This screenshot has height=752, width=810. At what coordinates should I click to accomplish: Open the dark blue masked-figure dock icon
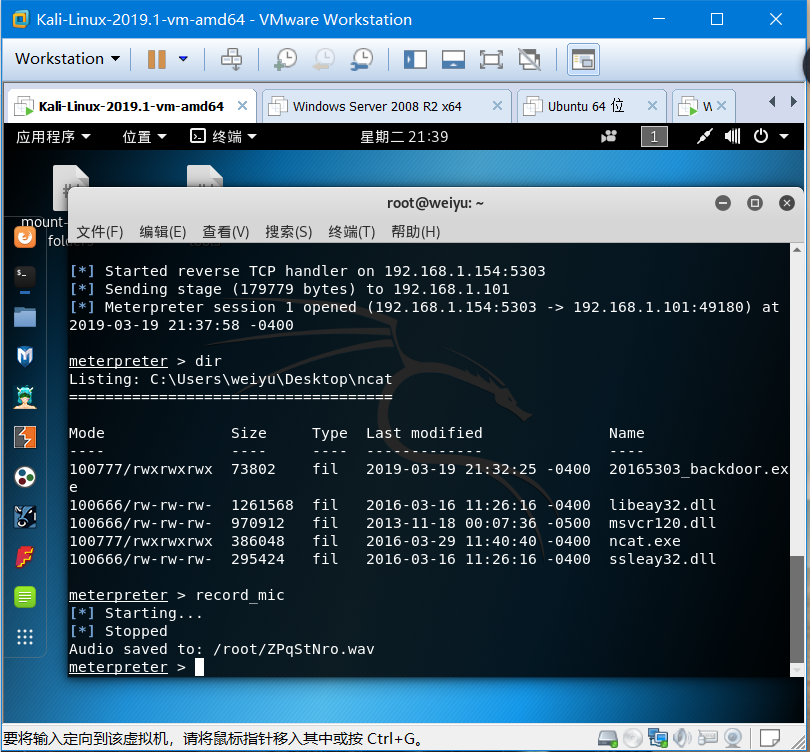[25, 516]
